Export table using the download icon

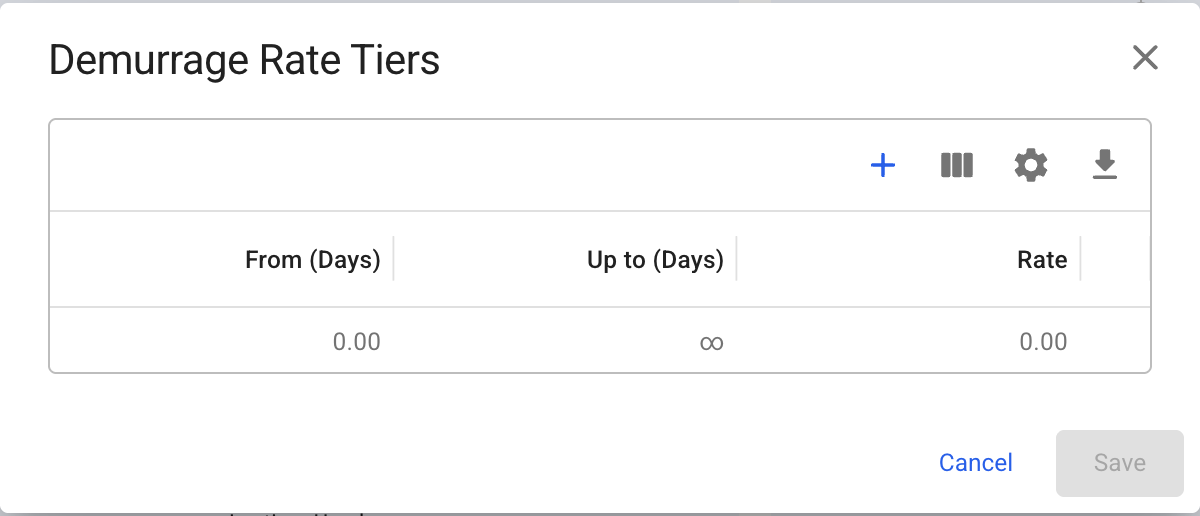(1104, 165)
